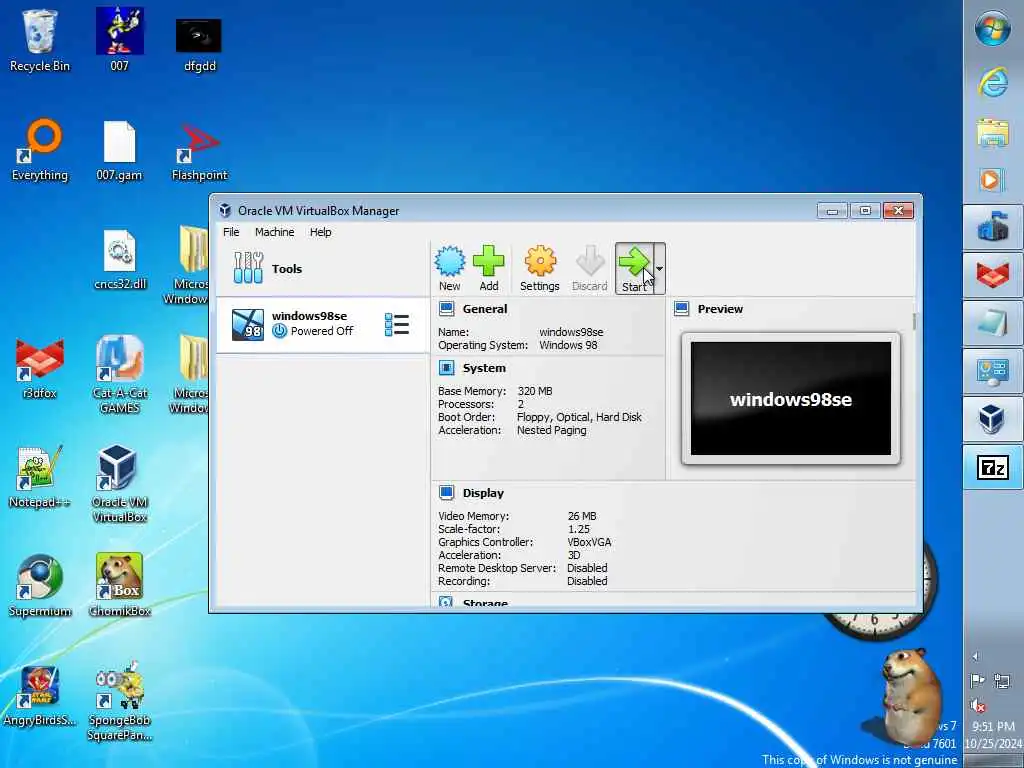Select the AngryBirds desktop shortcut
Viewport: 1024px width, 768px height.
(39, 696)
